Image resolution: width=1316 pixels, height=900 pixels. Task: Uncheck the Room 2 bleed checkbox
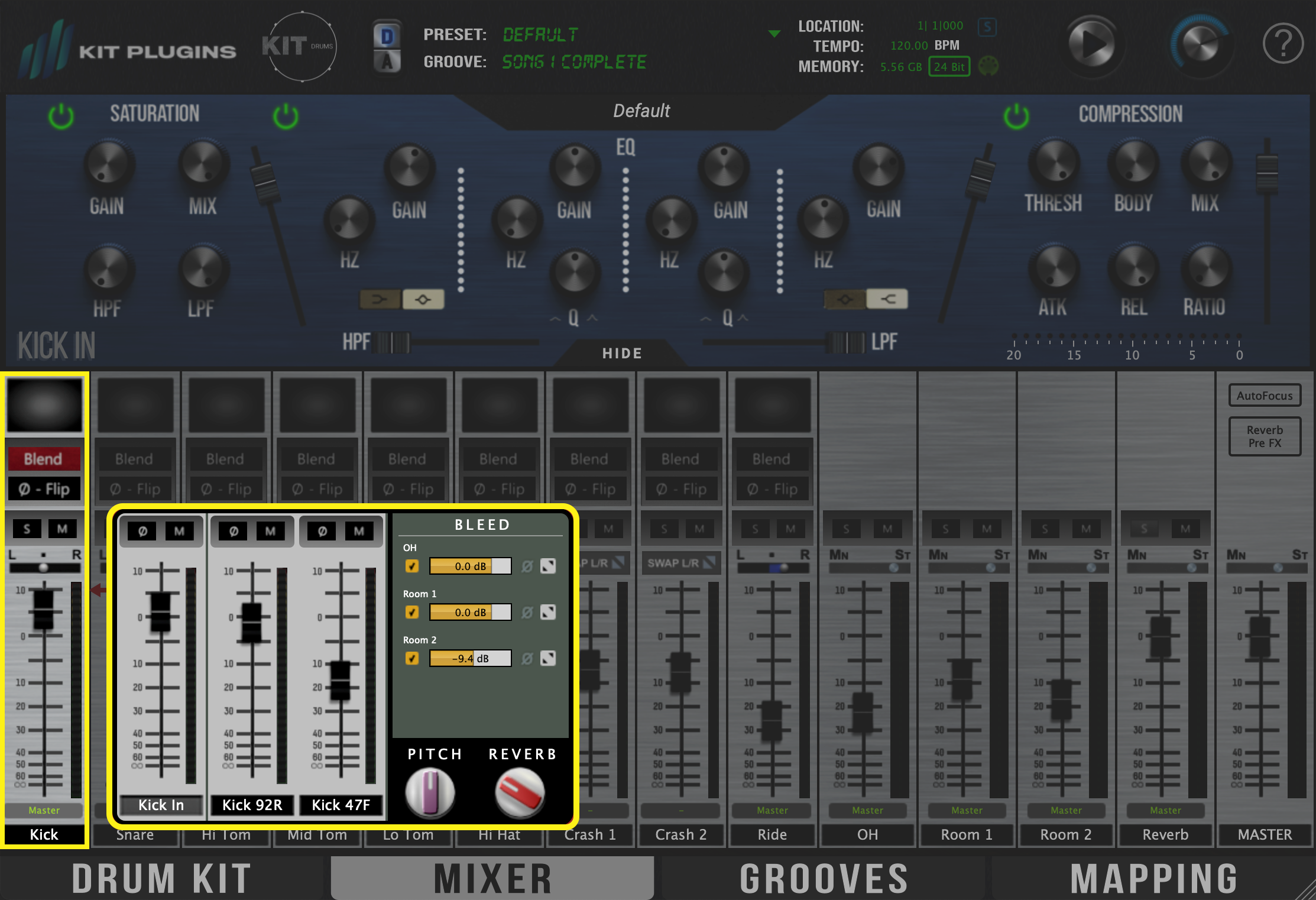[x=412, y=658]
